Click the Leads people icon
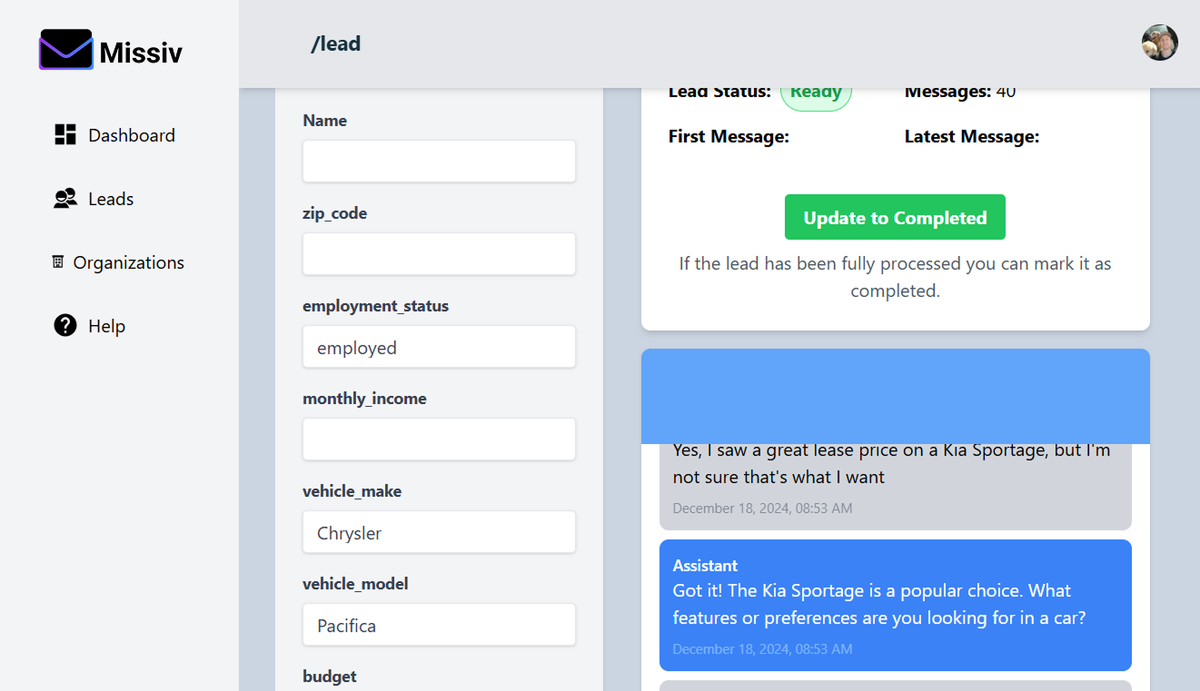 pyautogui.click(x=65, y=199)
